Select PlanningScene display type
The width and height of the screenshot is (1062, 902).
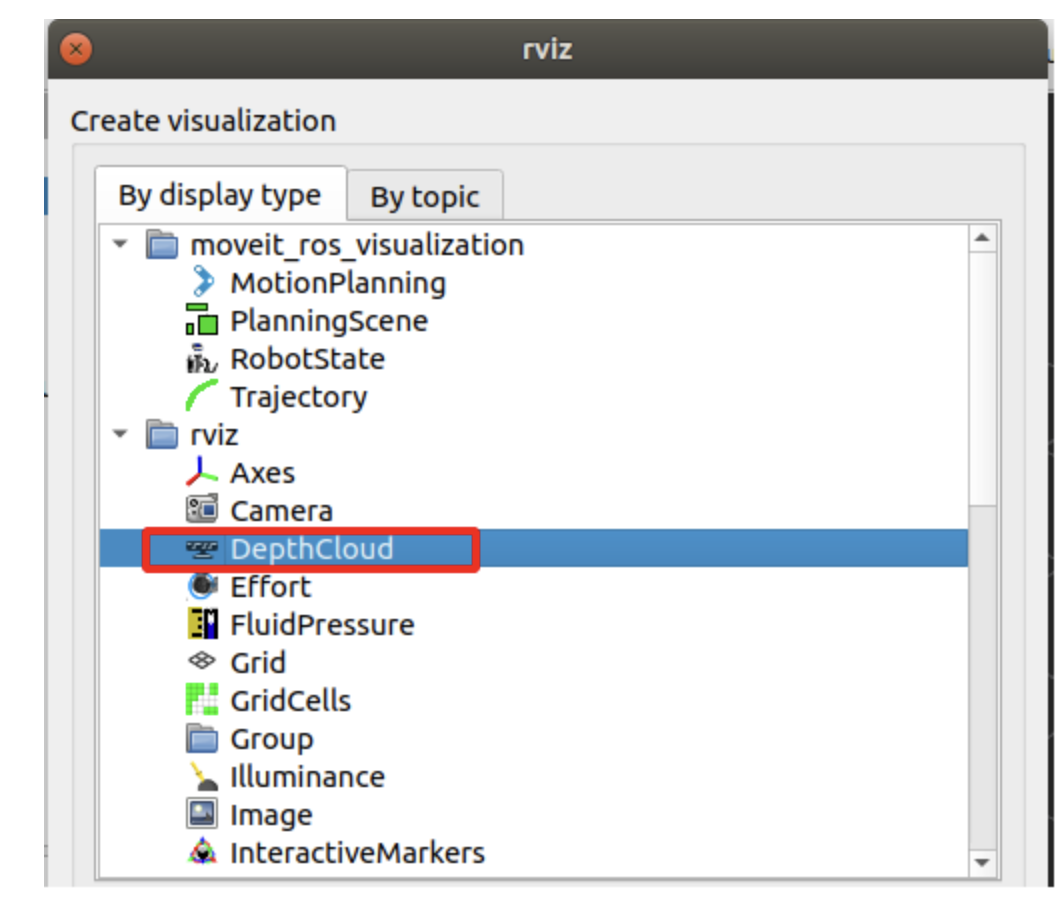point(329,321)
